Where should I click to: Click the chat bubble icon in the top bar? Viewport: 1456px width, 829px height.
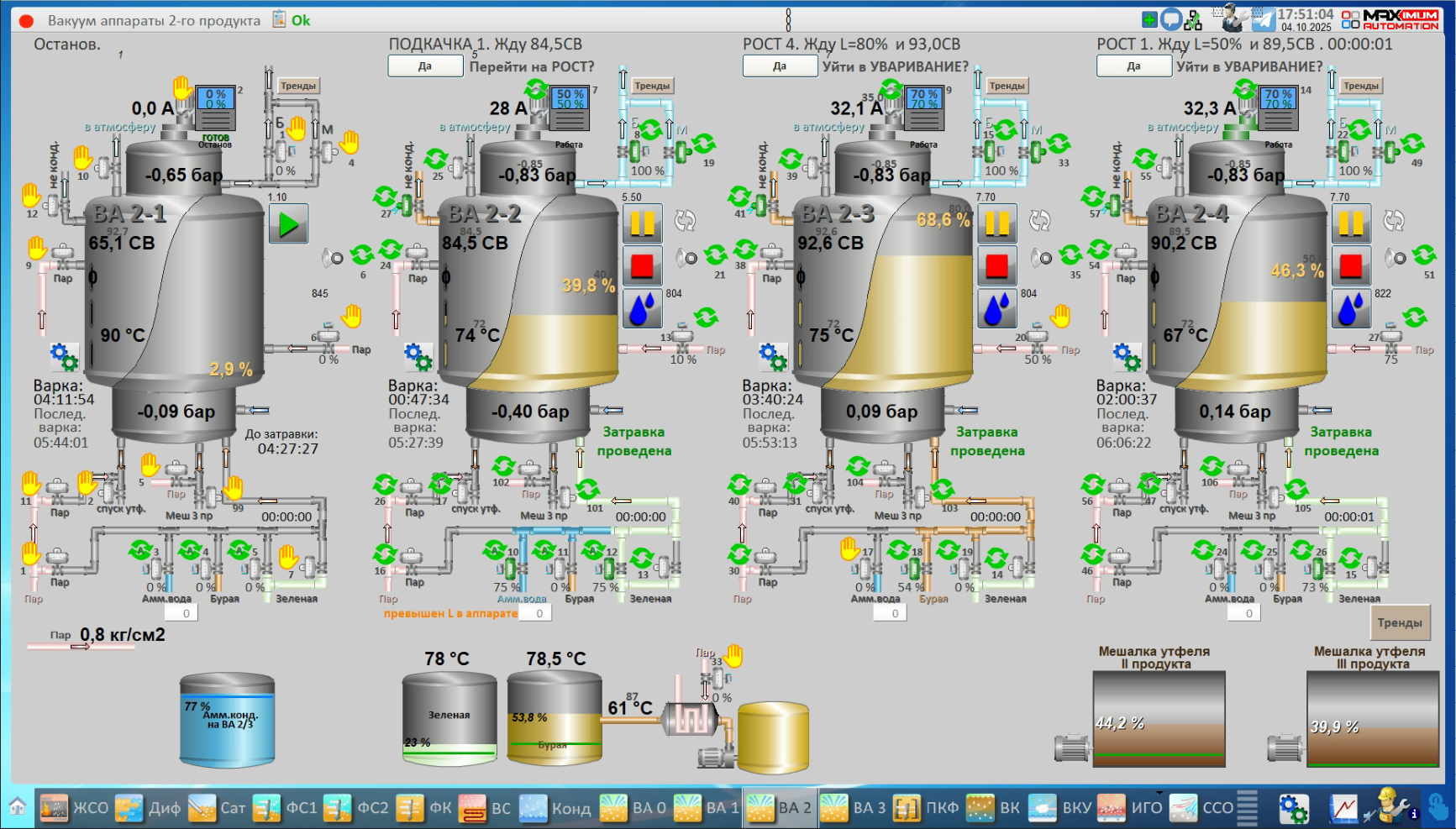point(1171,19)
